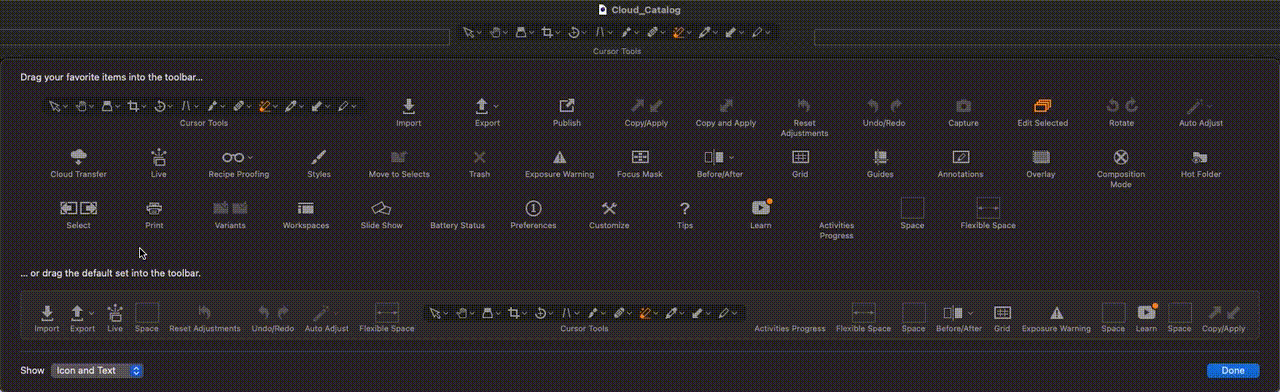
Task: Select the Focus Mask item
Action: pos(640,163)
